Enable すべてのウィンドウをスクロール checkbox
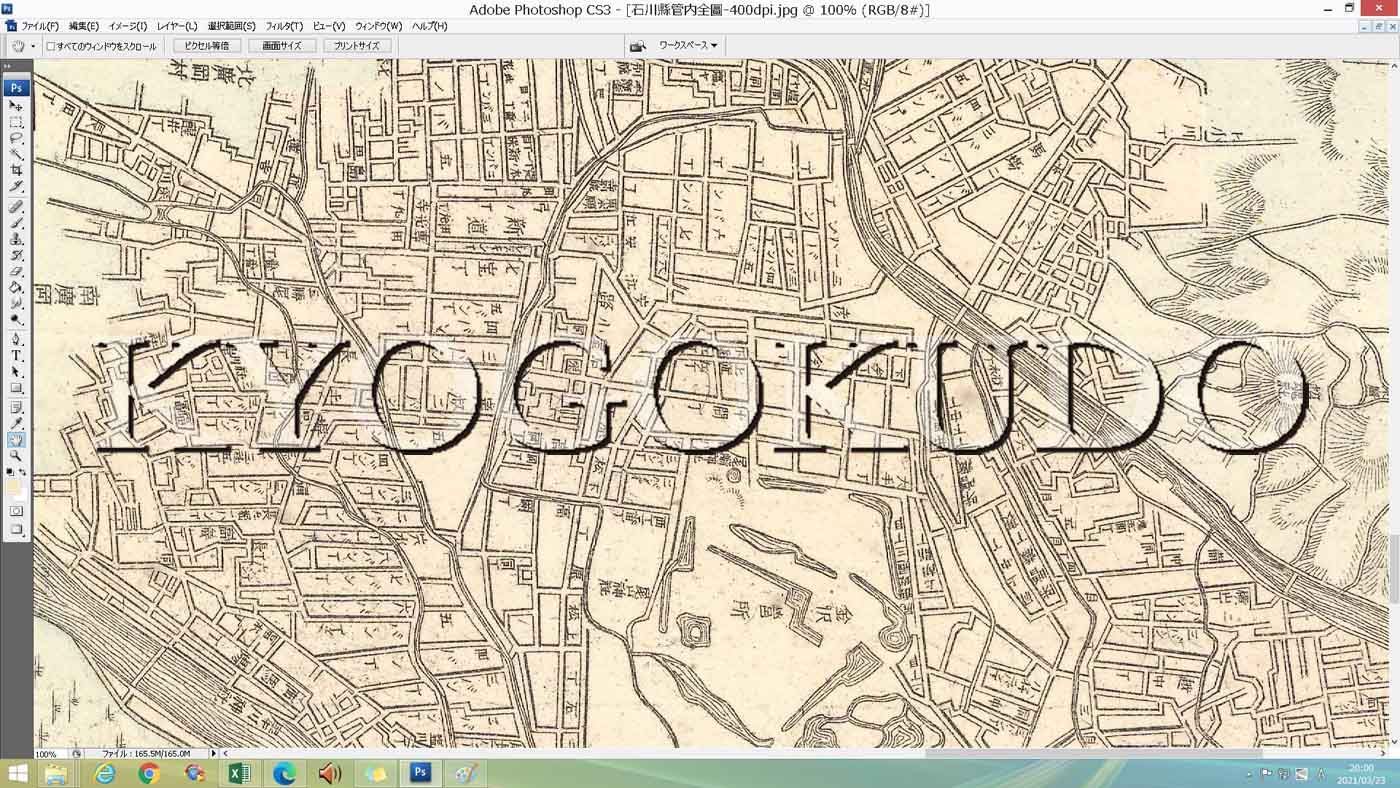Viewport: 1400px width, 788px height. point(51,46)
